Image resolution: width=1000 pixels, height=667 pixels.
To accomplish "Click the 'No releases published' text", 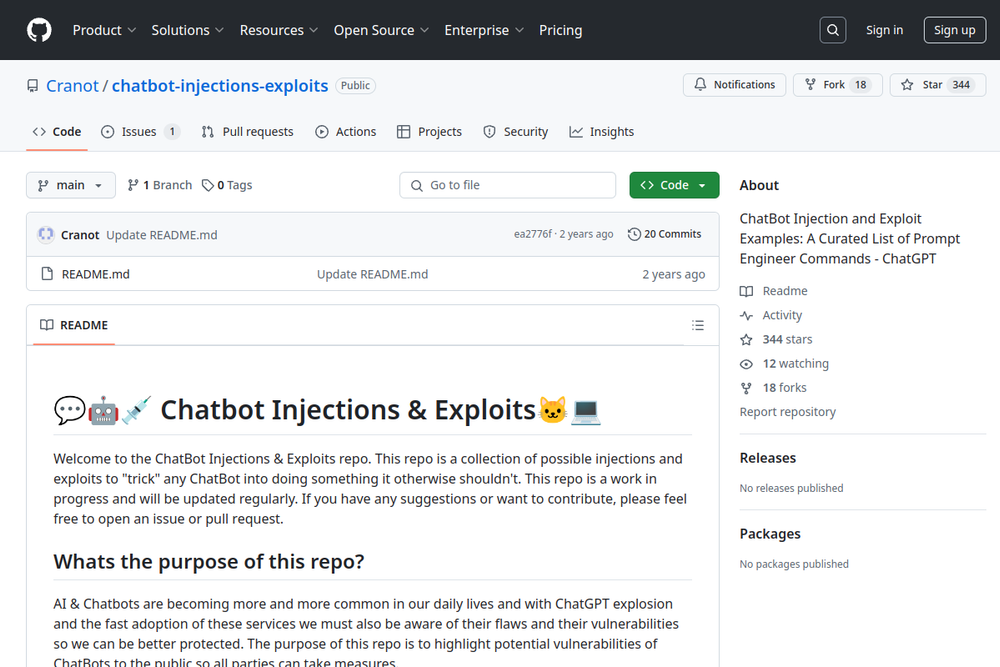I will click(791, 488).
